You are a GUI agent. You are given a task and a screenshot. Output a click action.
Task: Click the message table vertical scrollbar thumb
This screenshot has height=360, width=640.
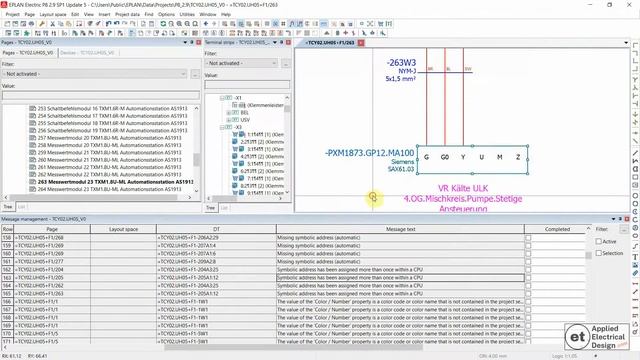click(x=588, y=256)
